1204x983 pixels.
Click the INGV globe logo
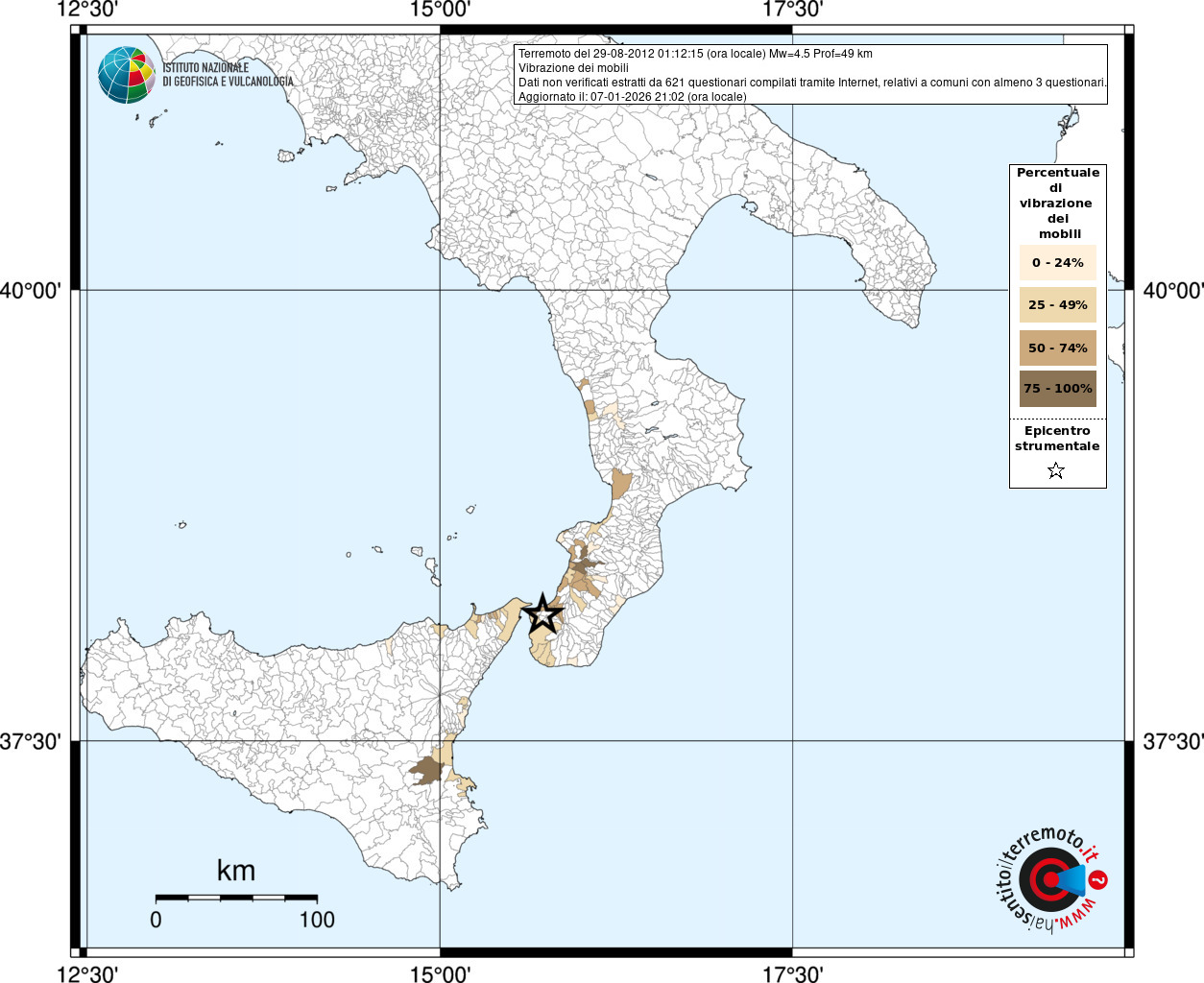[x=126, y=75]
